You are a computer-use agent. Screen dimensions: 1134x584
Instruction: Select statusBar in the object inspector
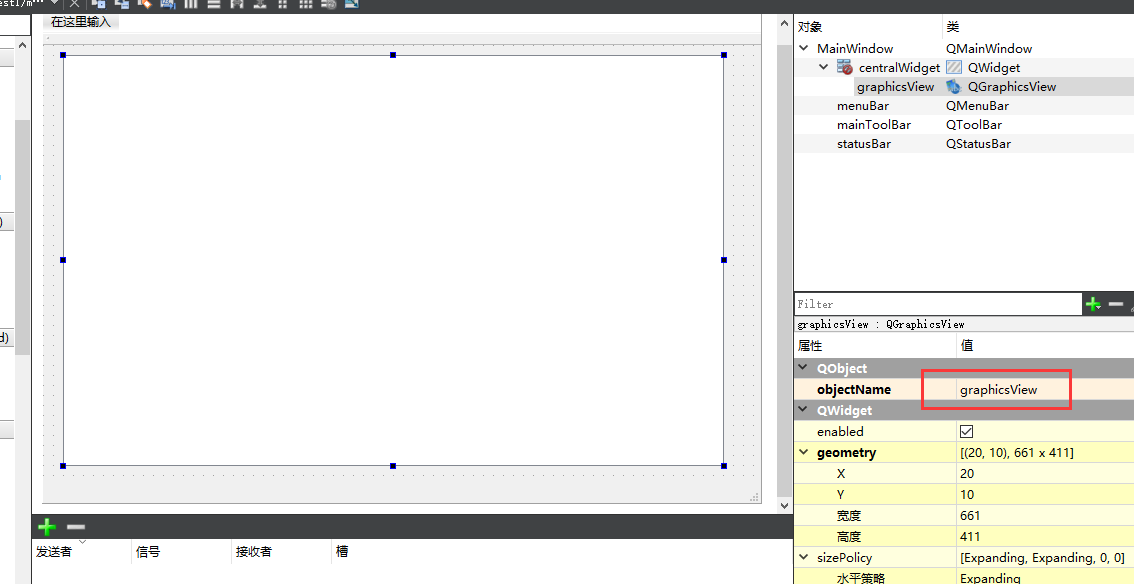point(862,143)
